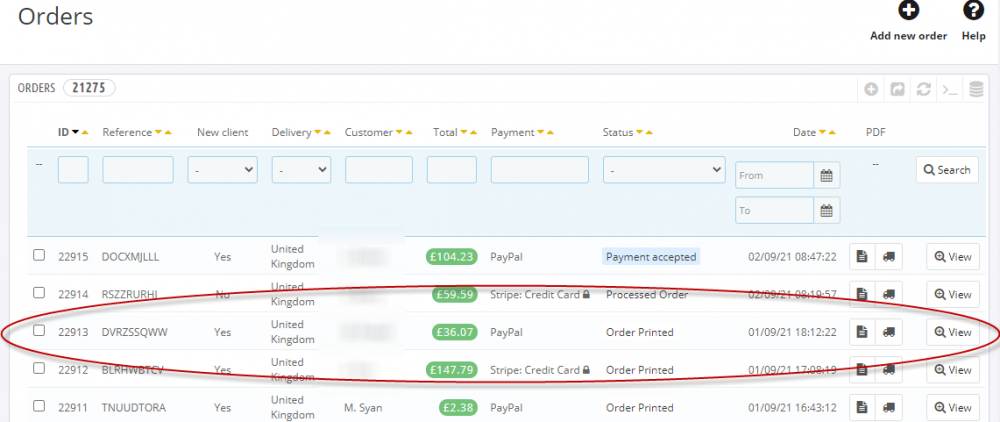Image resolution: width=1000 pixels, height=422 pixels.
Task: Open calendar picker for From date
Action: pos(827,175)
